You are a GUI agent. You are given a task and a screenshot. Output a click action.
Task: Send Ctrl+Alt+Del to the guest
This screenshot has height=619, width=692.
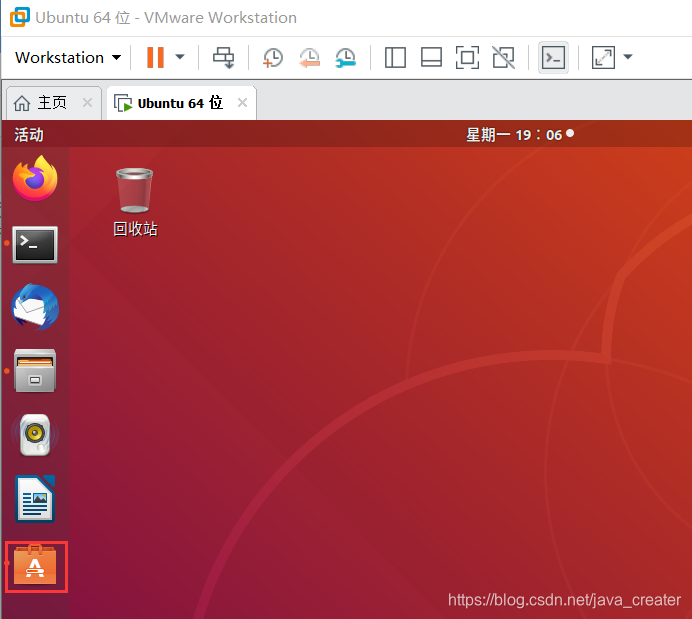pyautogui.click(x=224, y=57)
